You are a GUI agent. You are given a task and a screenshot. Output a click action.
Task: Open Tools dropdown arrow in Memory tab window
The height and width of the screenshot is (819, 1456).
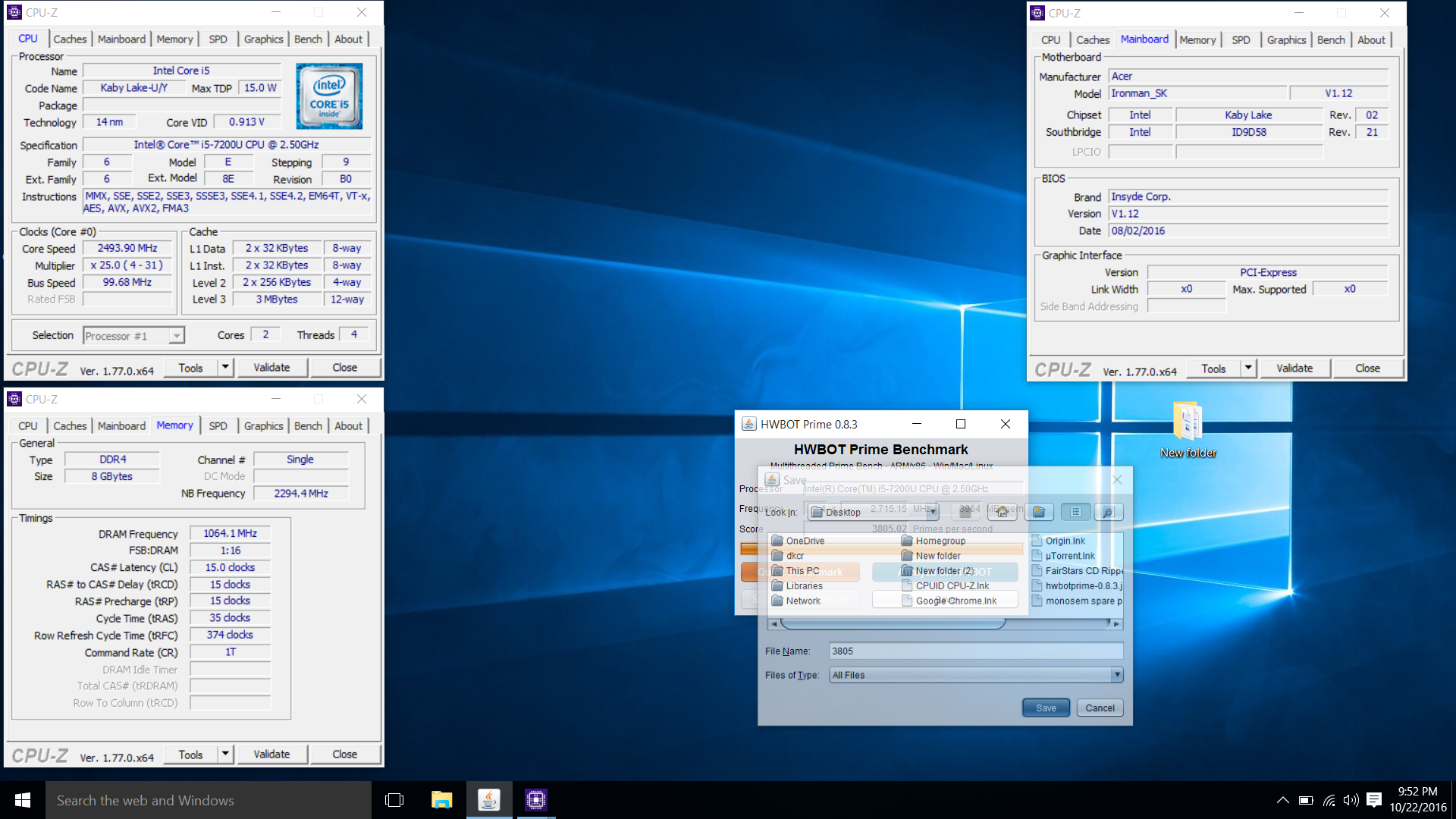pos(225,755)
